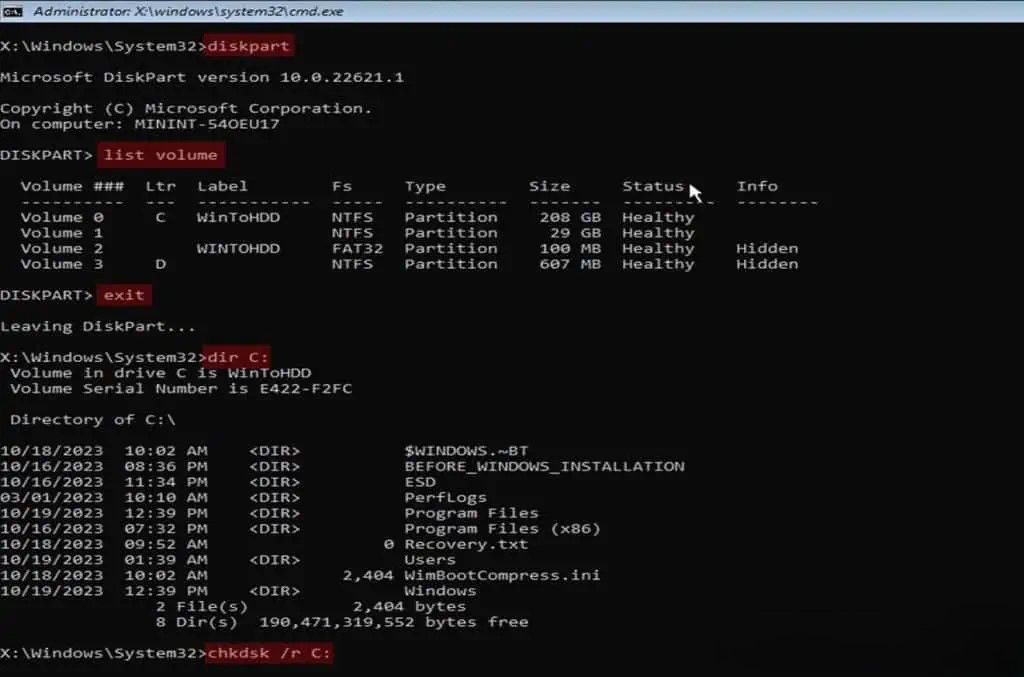Click the Users directory entry
This screenshot has height=677, width=1024.
[430, 559]
